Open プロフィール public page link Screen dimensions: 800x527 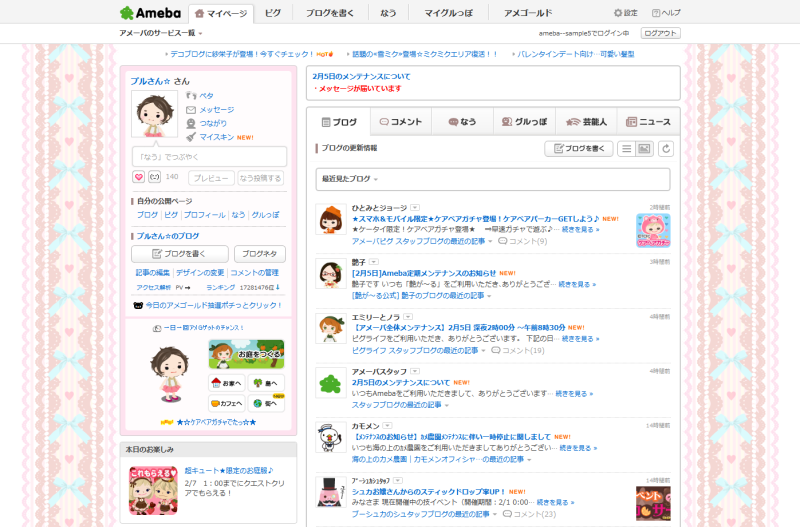click(205, 215)
